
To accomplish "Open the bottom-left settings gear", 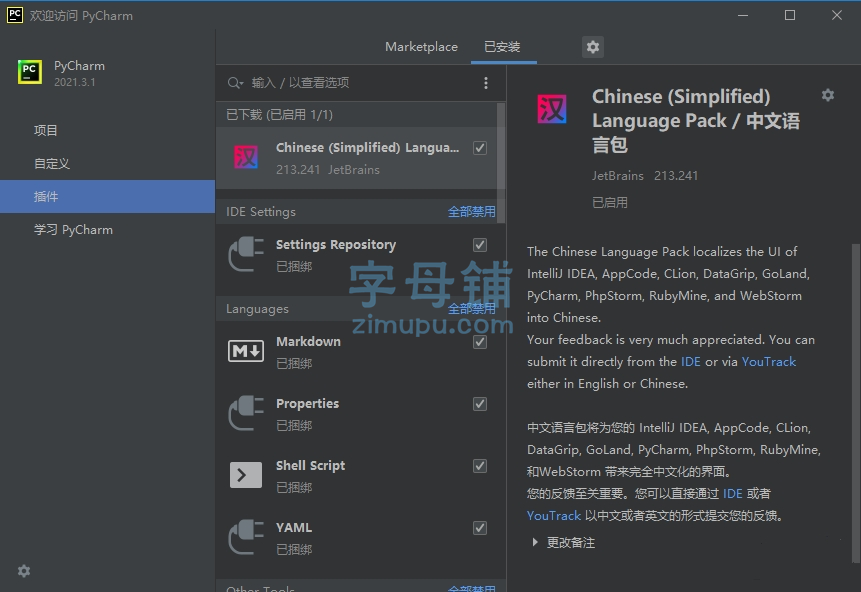I will pos(24,571).
